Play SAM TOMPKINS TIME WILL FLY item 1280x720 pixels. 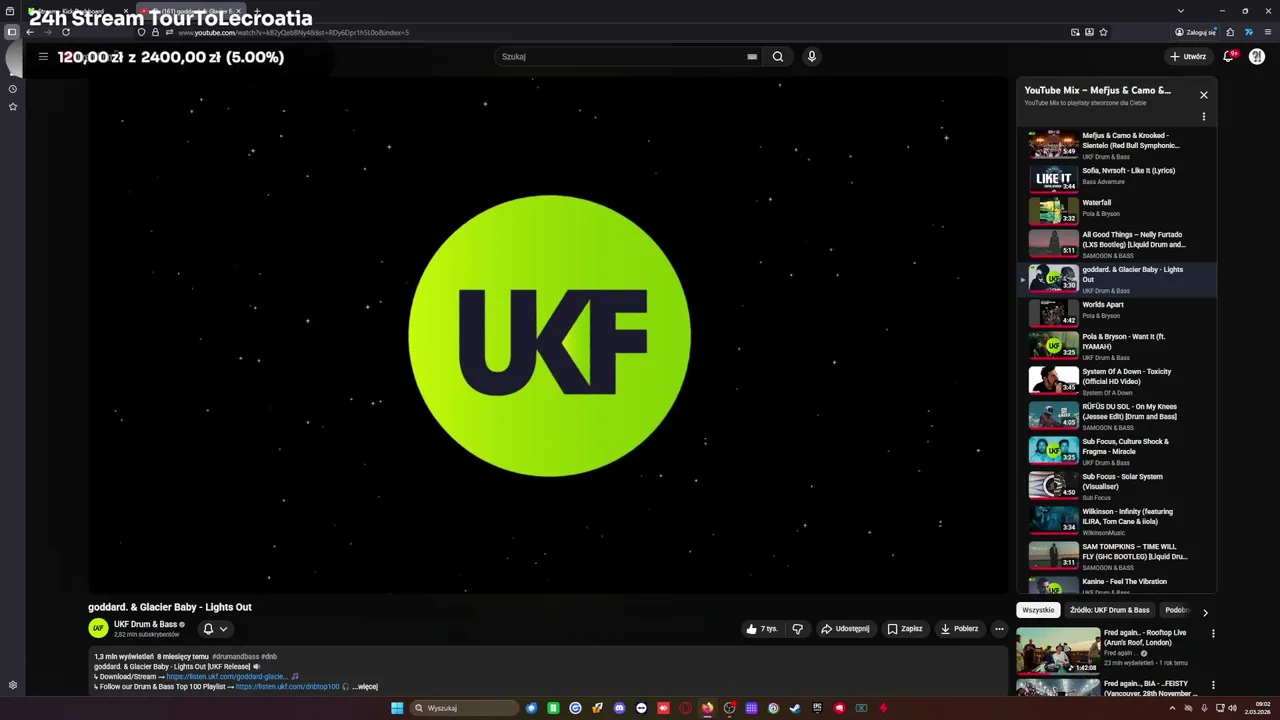point(1118,556)
